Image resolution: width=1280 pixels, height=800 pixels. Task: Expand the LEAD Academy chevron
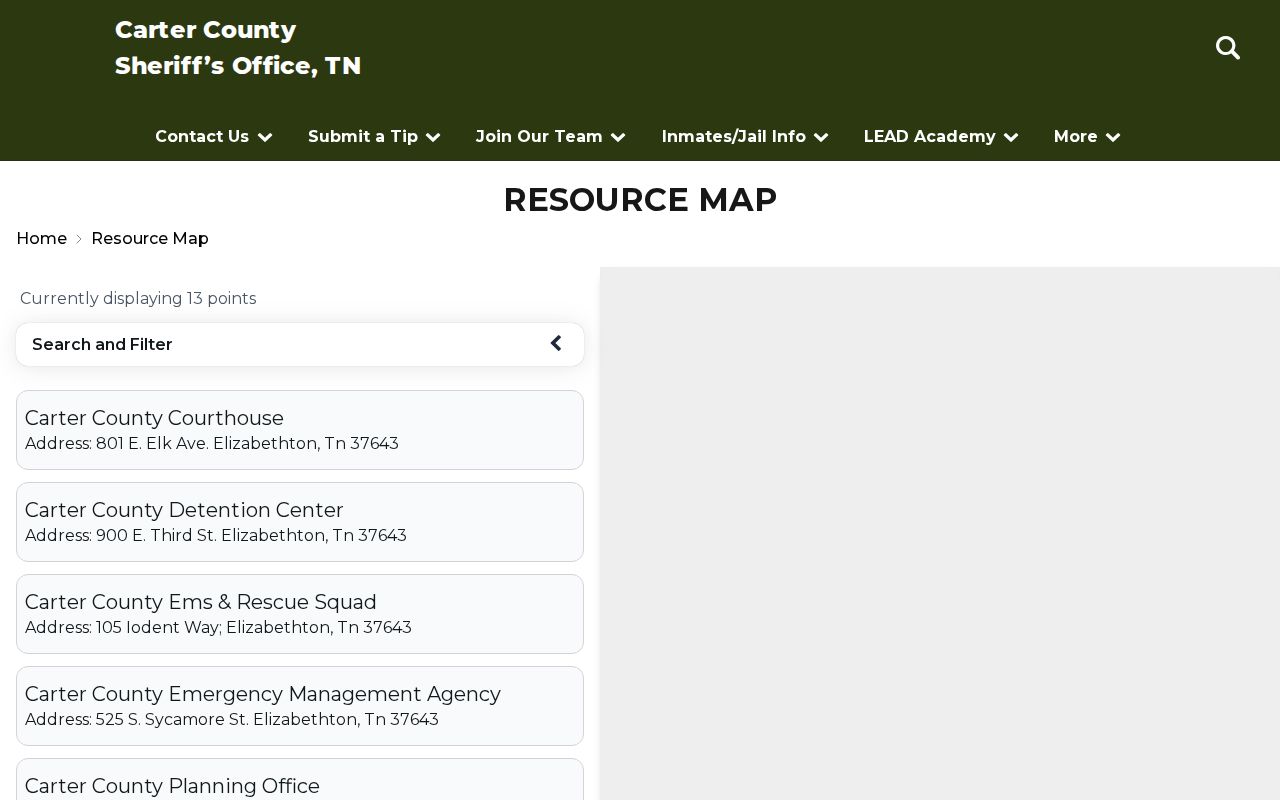[1011, 137]
